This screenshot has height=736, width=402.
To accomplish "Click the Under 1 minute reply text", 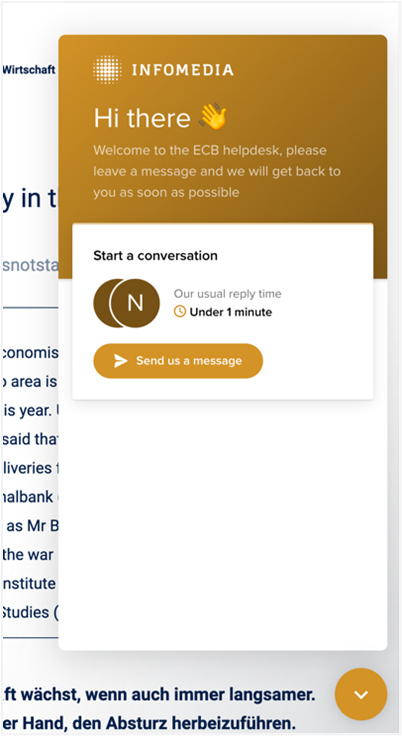I will 231,312.
